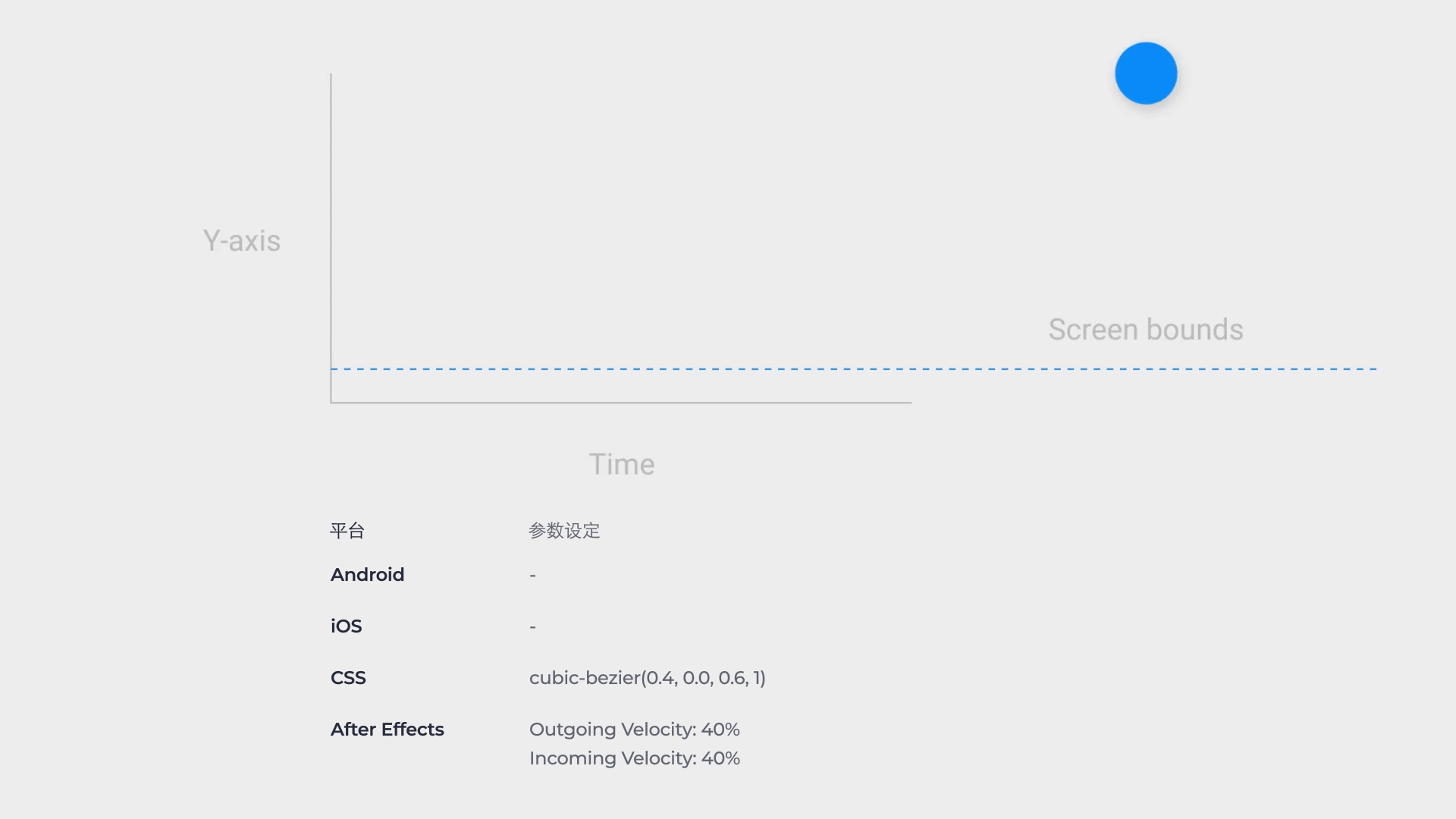This screenshot has height=819, width=1456.
Task: Click the dash value next to iOS
Action: [533, 627]
